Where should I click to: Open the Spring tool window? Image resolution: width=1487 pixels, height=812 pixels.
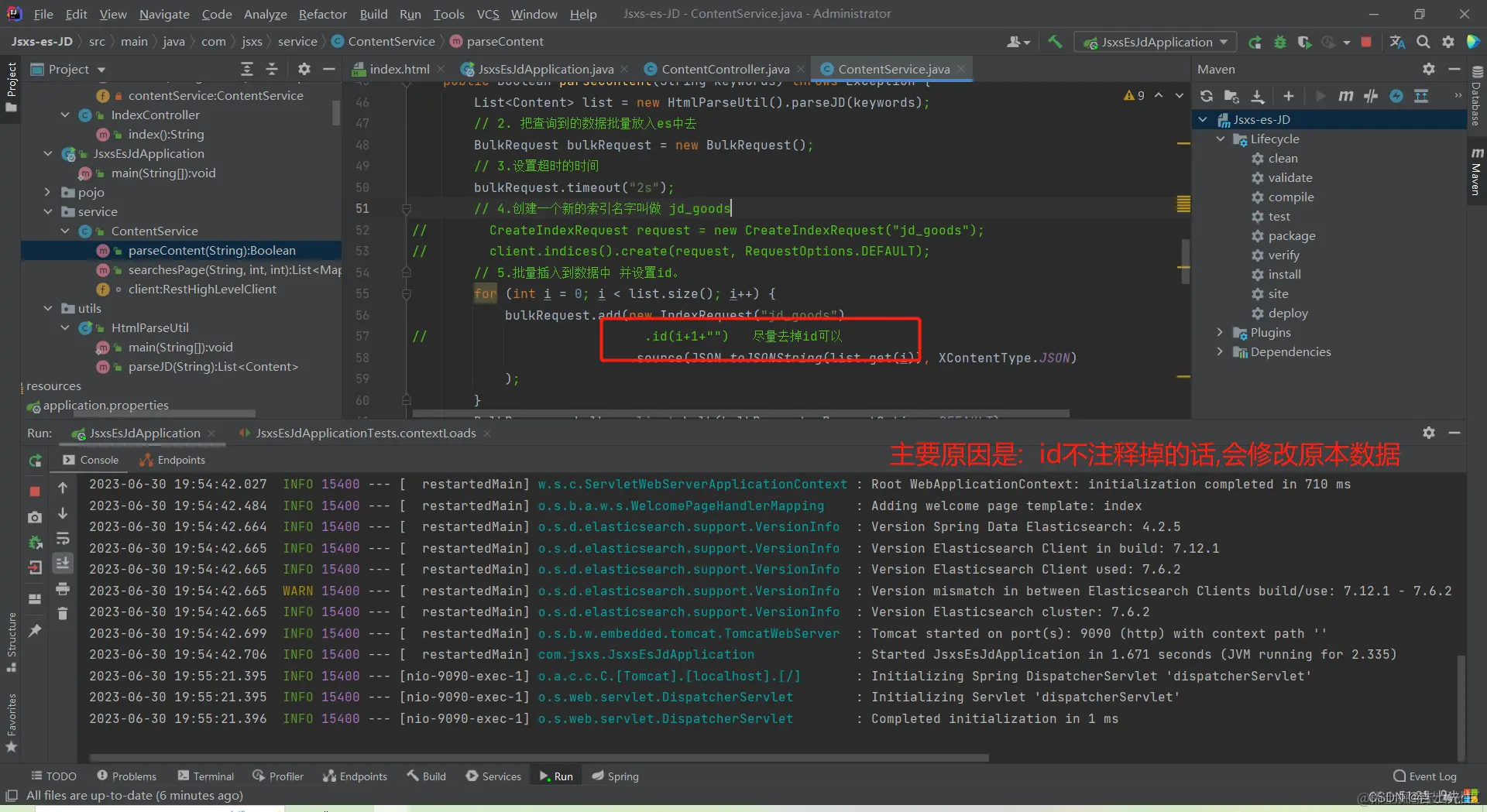616,776
